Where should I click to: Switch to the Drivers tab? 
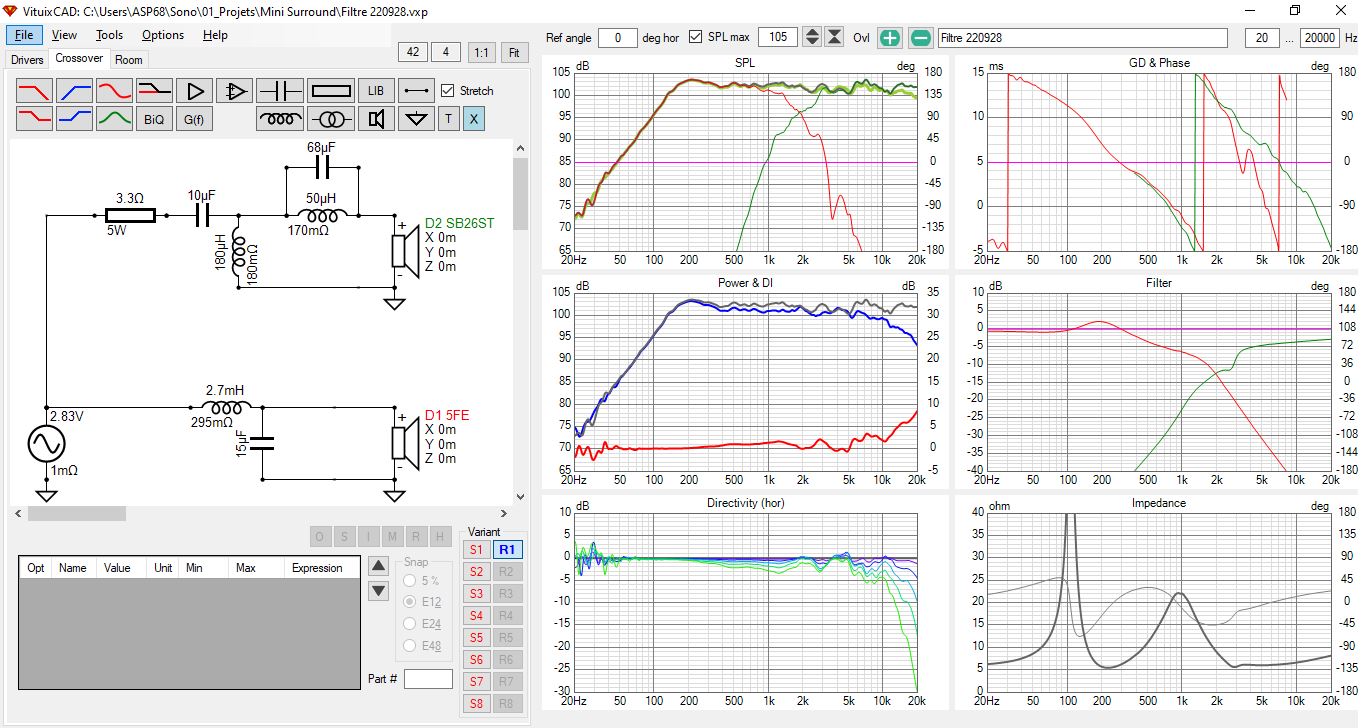[27, 60]
